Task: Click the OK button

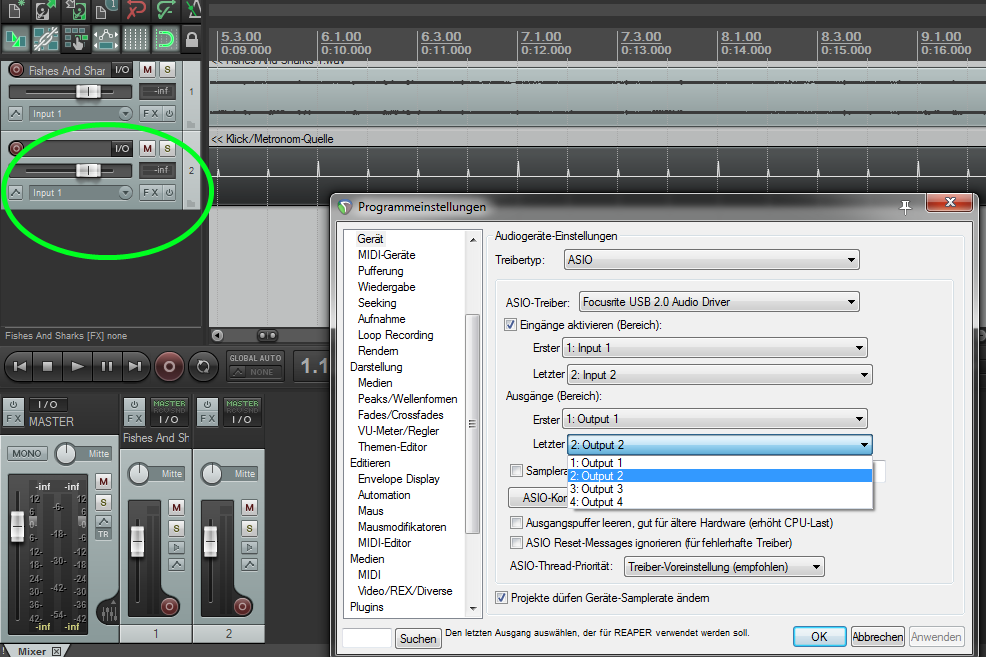Action: 819,637
